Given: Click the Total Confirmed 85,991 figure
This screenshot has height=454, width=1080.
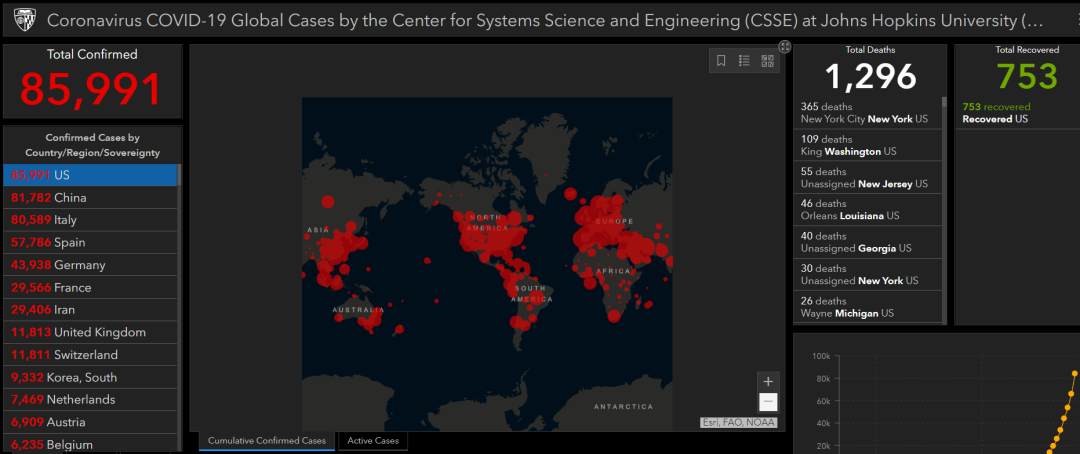Looking at the screenshot, I should [x=92, y=90].
